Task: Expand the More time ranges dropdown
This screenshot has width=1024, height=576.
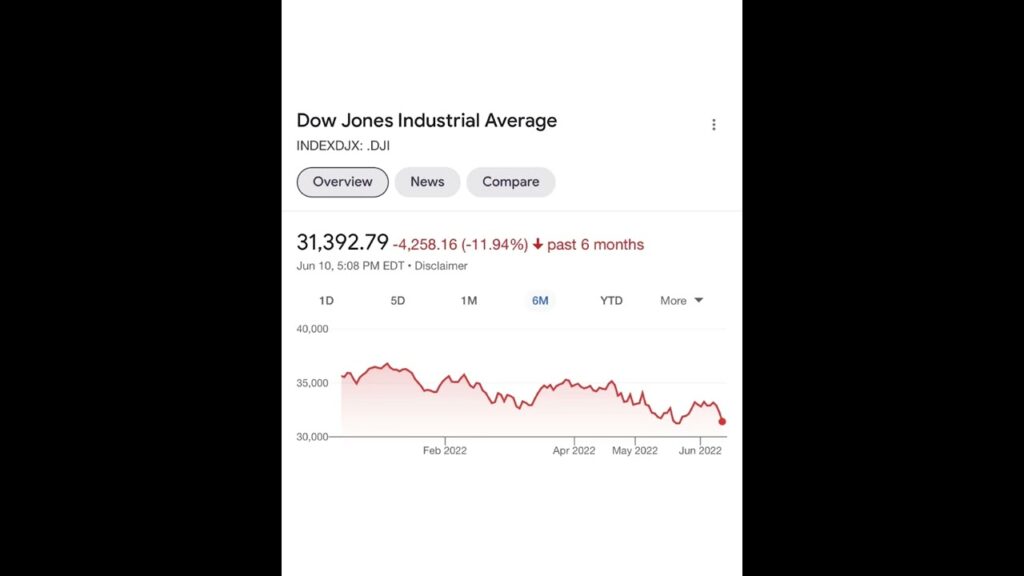Action: tap(681, 301)
